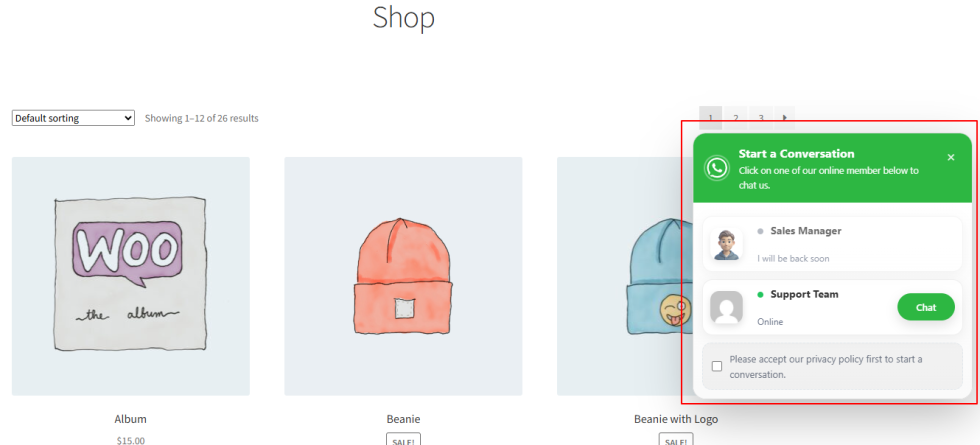The image size is (980, 445).
Task: Go to the next page using arrow
Action: click(784, 118)
